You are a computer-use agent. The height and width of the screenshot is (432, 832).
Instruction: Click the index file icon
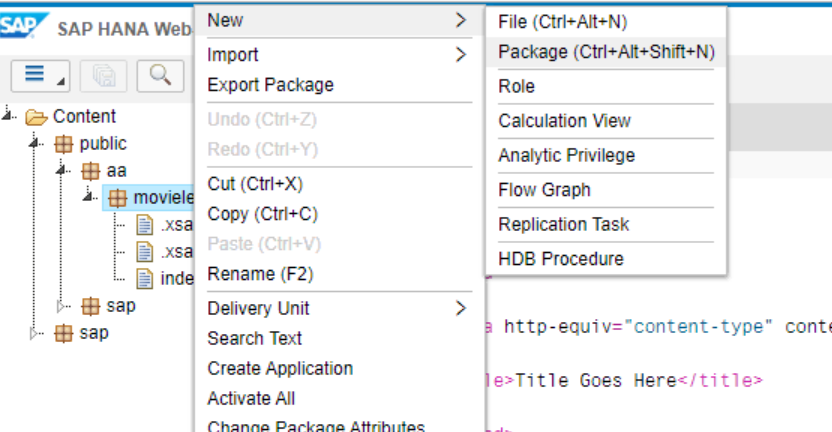coord(144,278)
